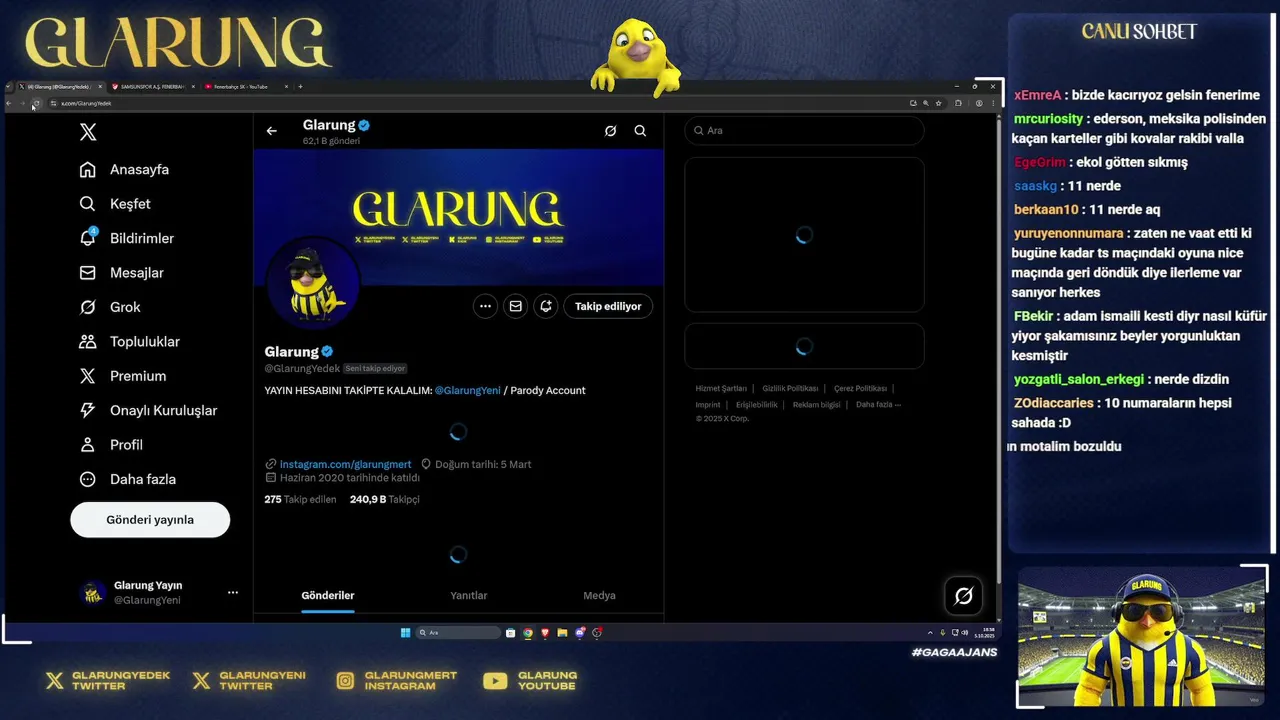1280x720 pixels.
Task: Open Chrome from the taskbar
Action: point(528,633)
